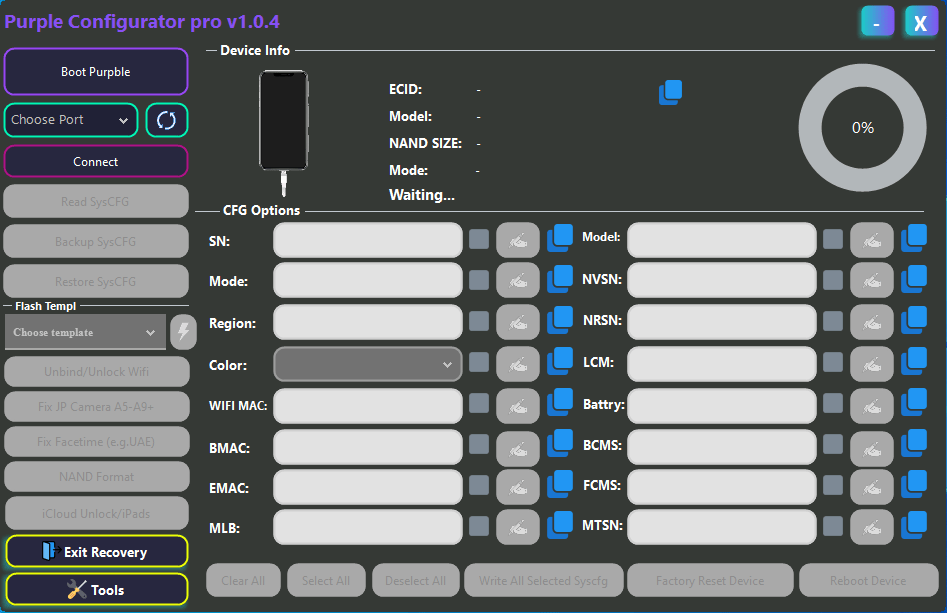Open the Color selection dropdown
The height and width of the screenshot is (613, 947).
coord(367,364)
